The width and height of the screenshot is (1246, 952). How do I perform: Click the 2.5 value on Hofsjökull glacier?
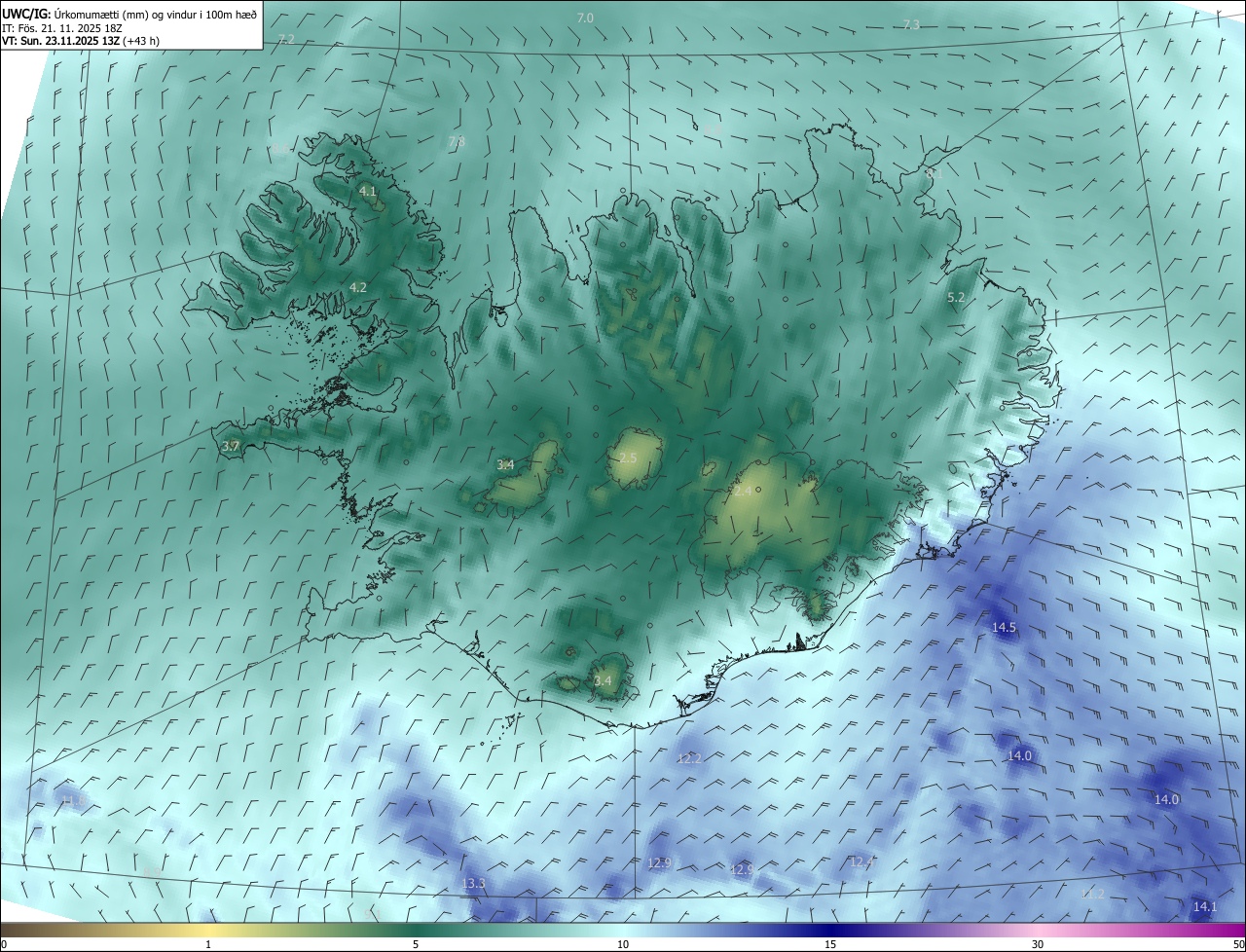[x=628, y=458]
